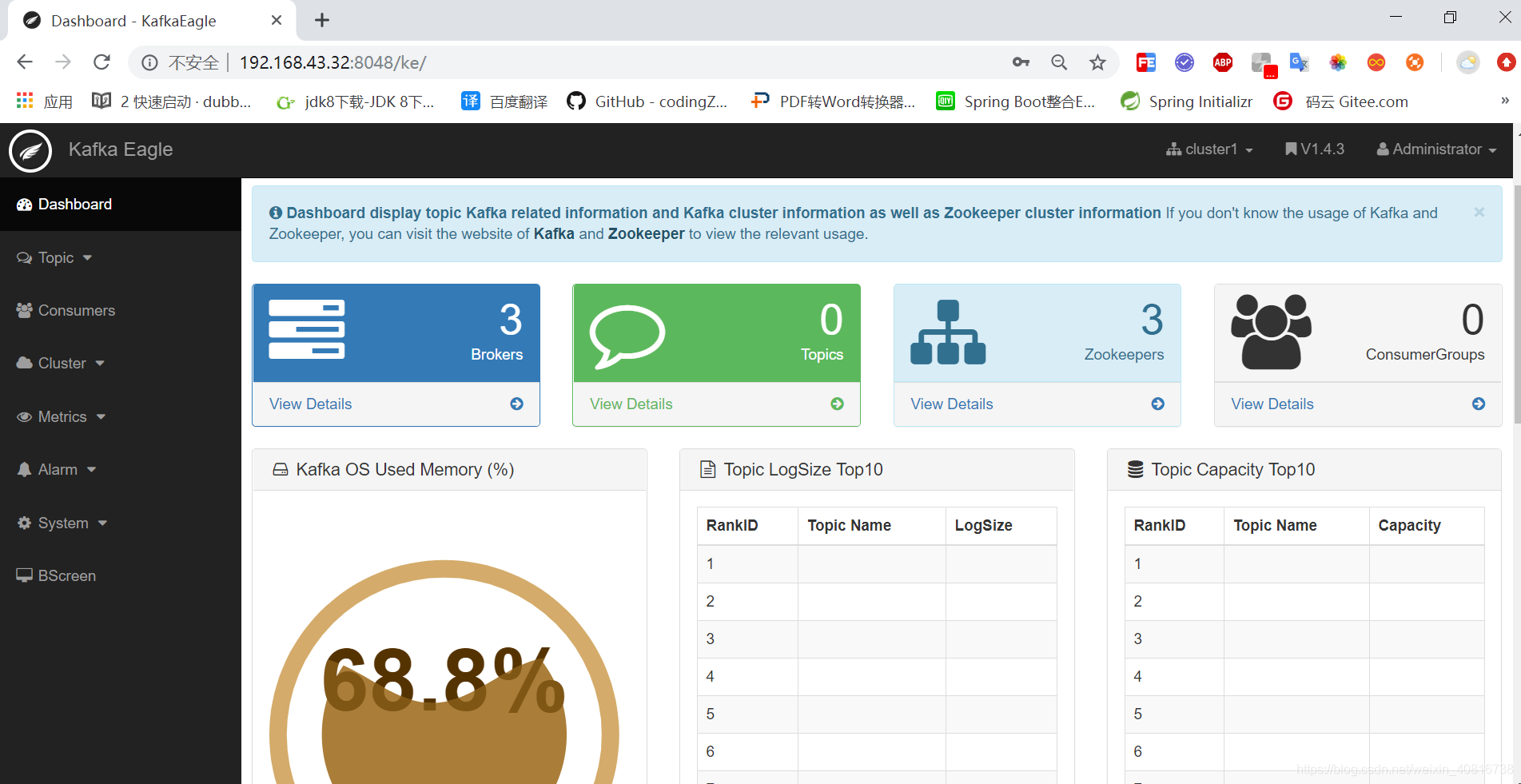This screenshot has width=1521, height=784.
Task: Open the 百度翻译 bookmark
Action: coord(504,101)
